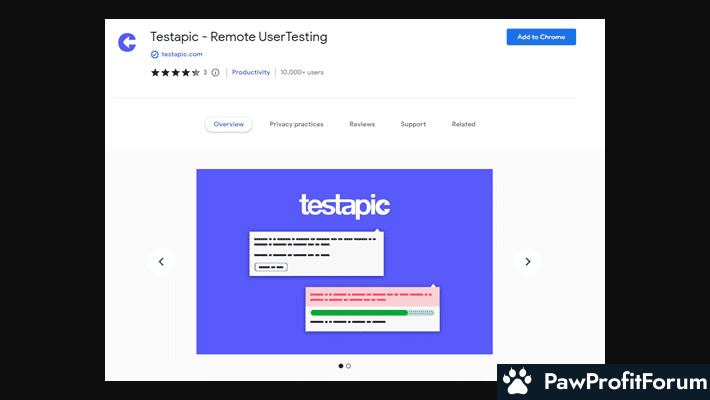This screenshot has height=400, width=710.
Task: Go to the Reviews tab
Action: click(362, 124)
